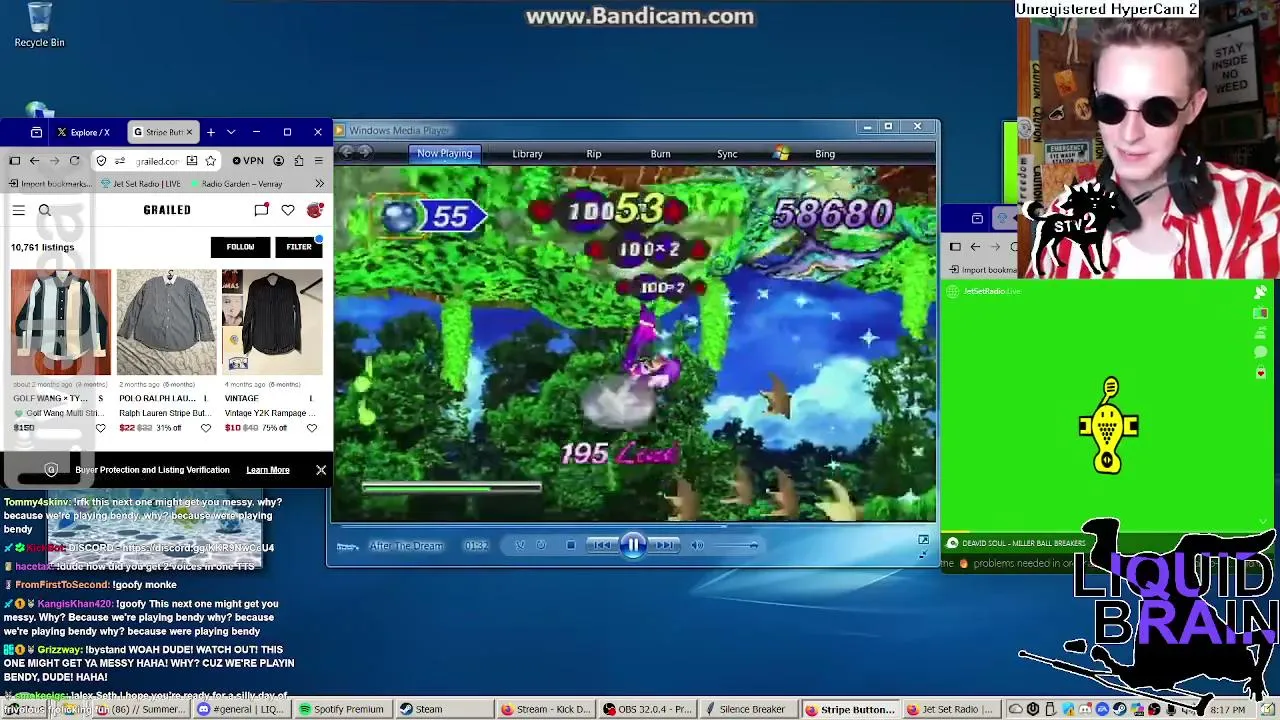Screen dimensions: 1280x720
Task: Open the Bing tab in Media Player
Action: (825, 154)
